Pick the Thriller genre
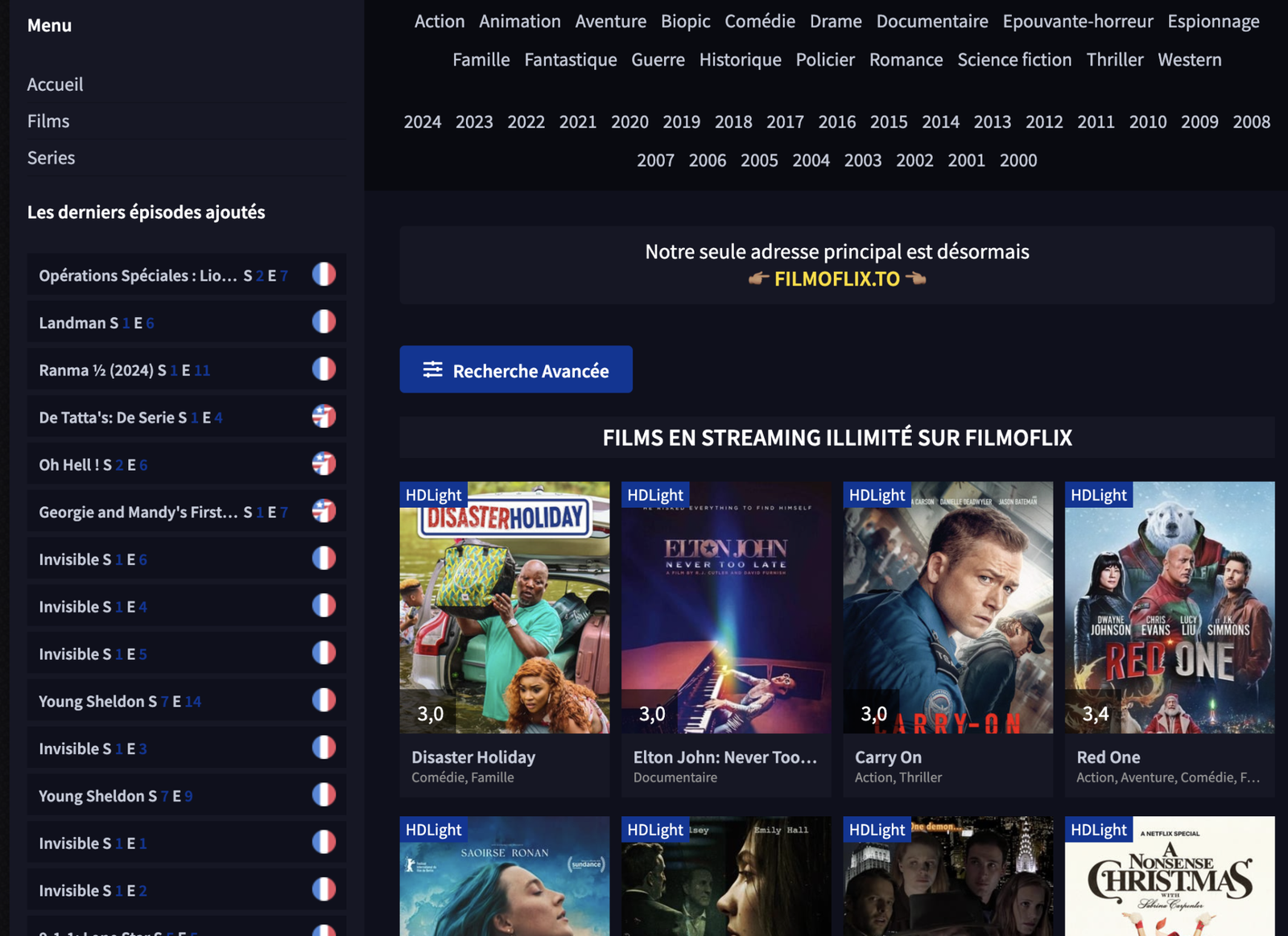1288x936 pixels. (x=1115, y=60)
